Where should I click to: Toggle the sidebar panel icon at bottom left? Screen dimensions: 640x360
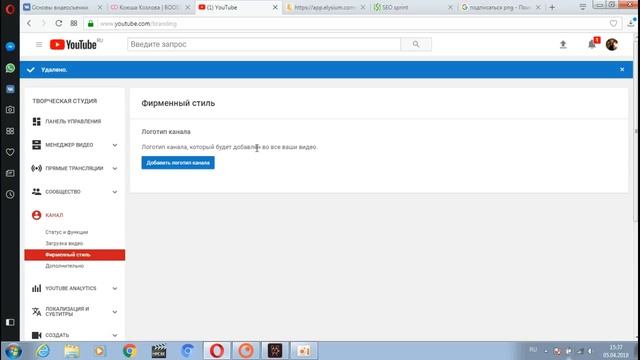tap(10, 322)
